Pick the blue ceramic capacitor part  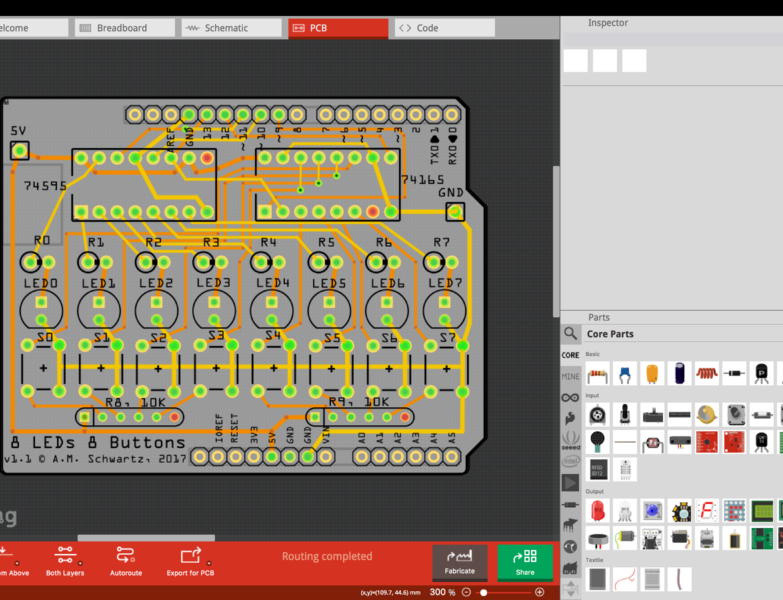(625, 373)
